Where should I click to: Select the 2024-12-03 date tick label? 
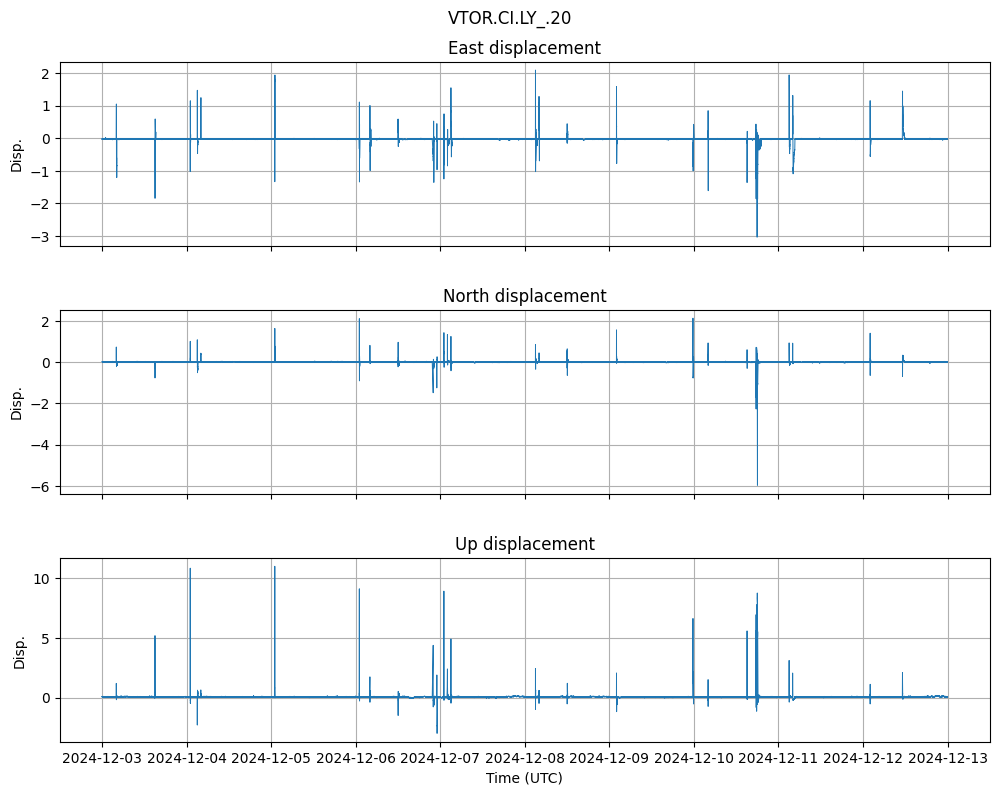(102, 759)
